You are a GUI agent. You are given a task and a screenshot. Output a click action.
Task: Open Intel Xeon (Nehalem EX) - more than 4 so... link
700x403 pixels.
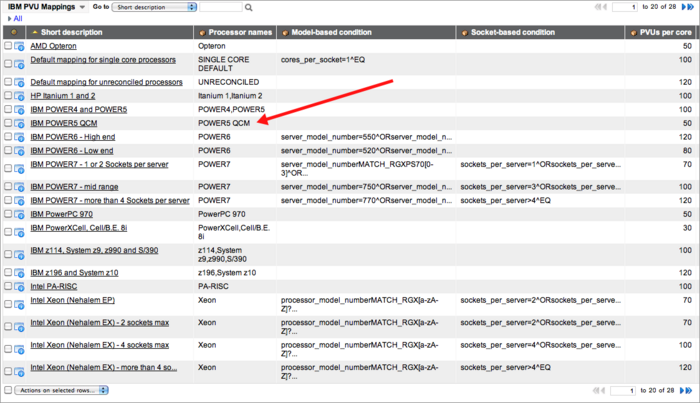tap(104, 367)
